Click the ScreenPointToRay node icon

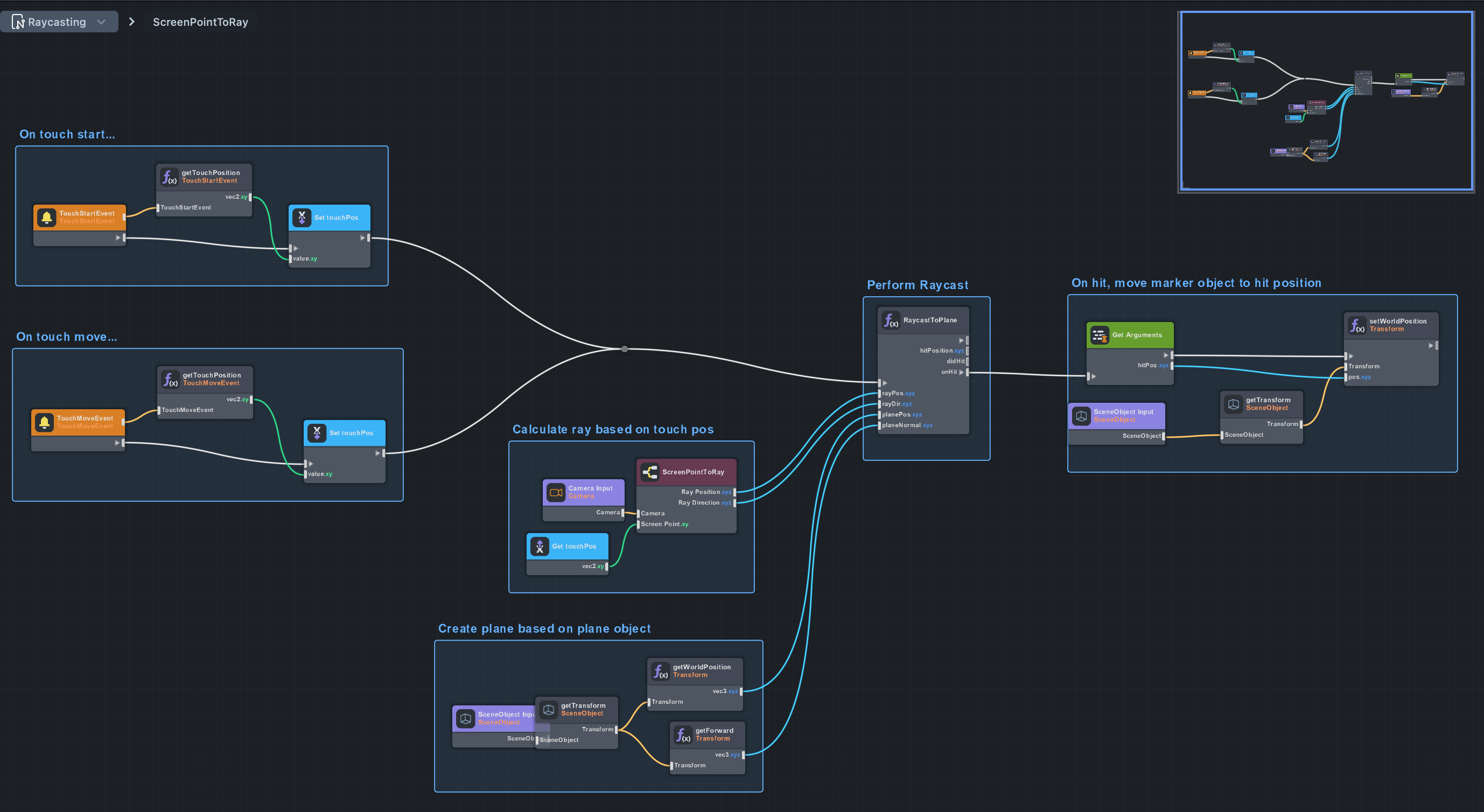(650, 472)
